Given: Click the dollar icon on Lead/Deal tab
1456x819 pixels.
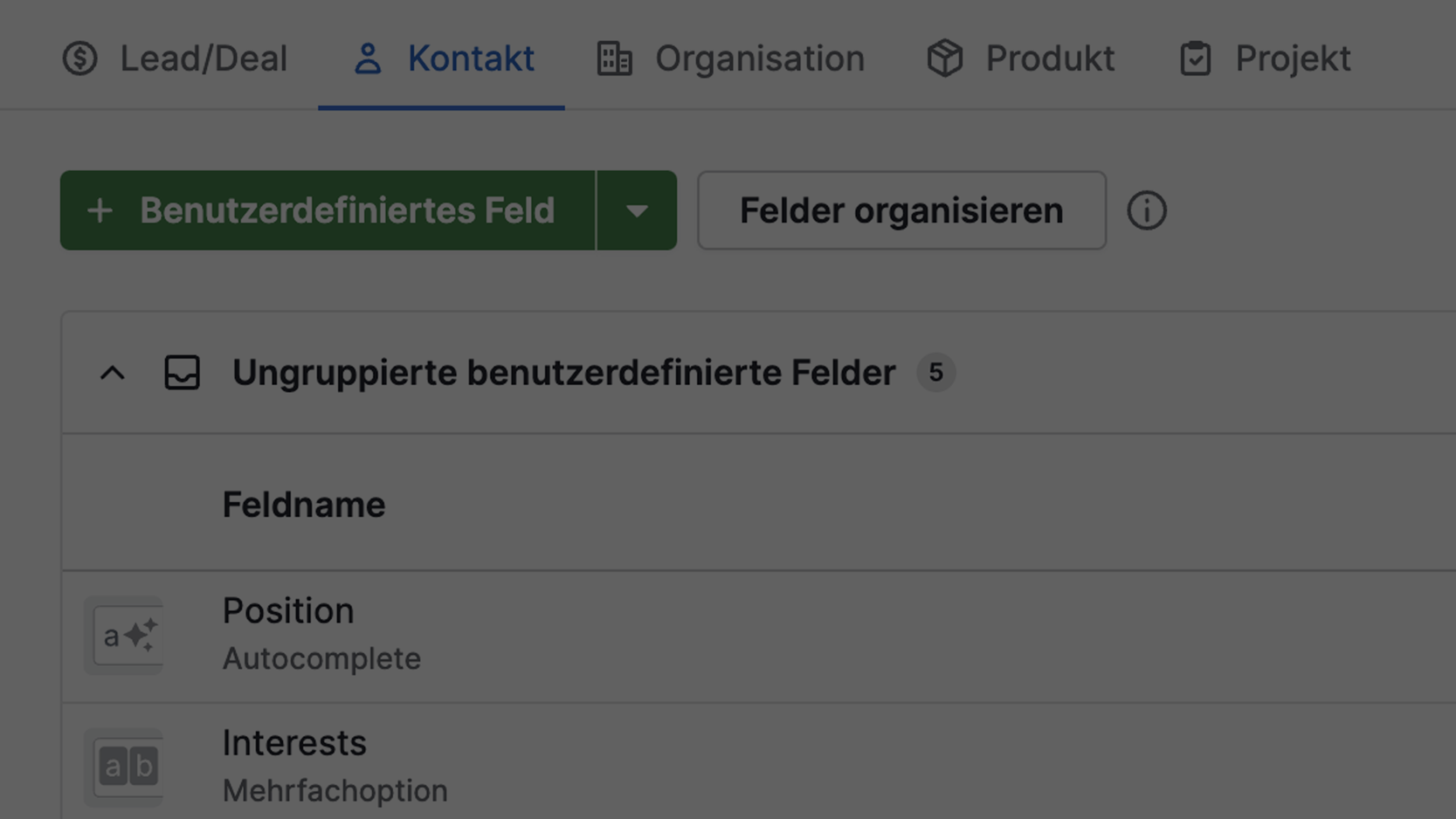Looking at the screenshot, I should pyautogui.click(x=79, y=58).
